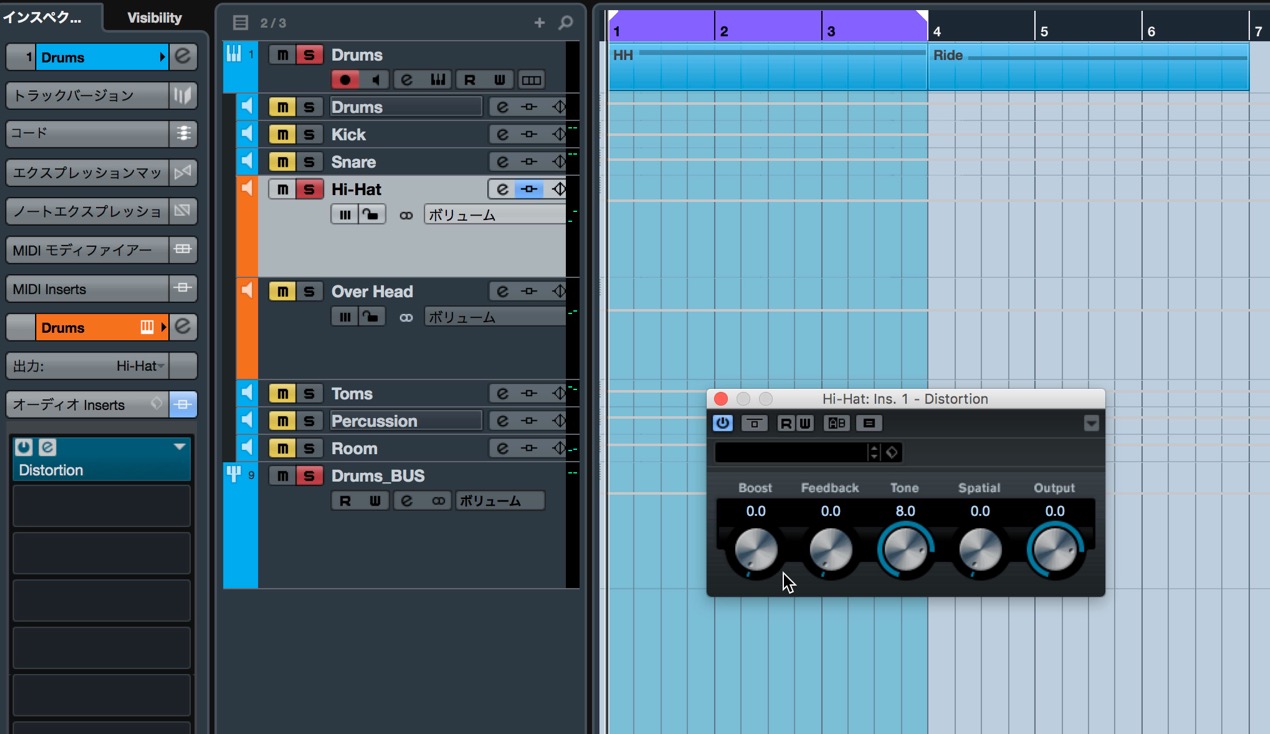Open edit channel settings for Kick track

coord(502,135)
